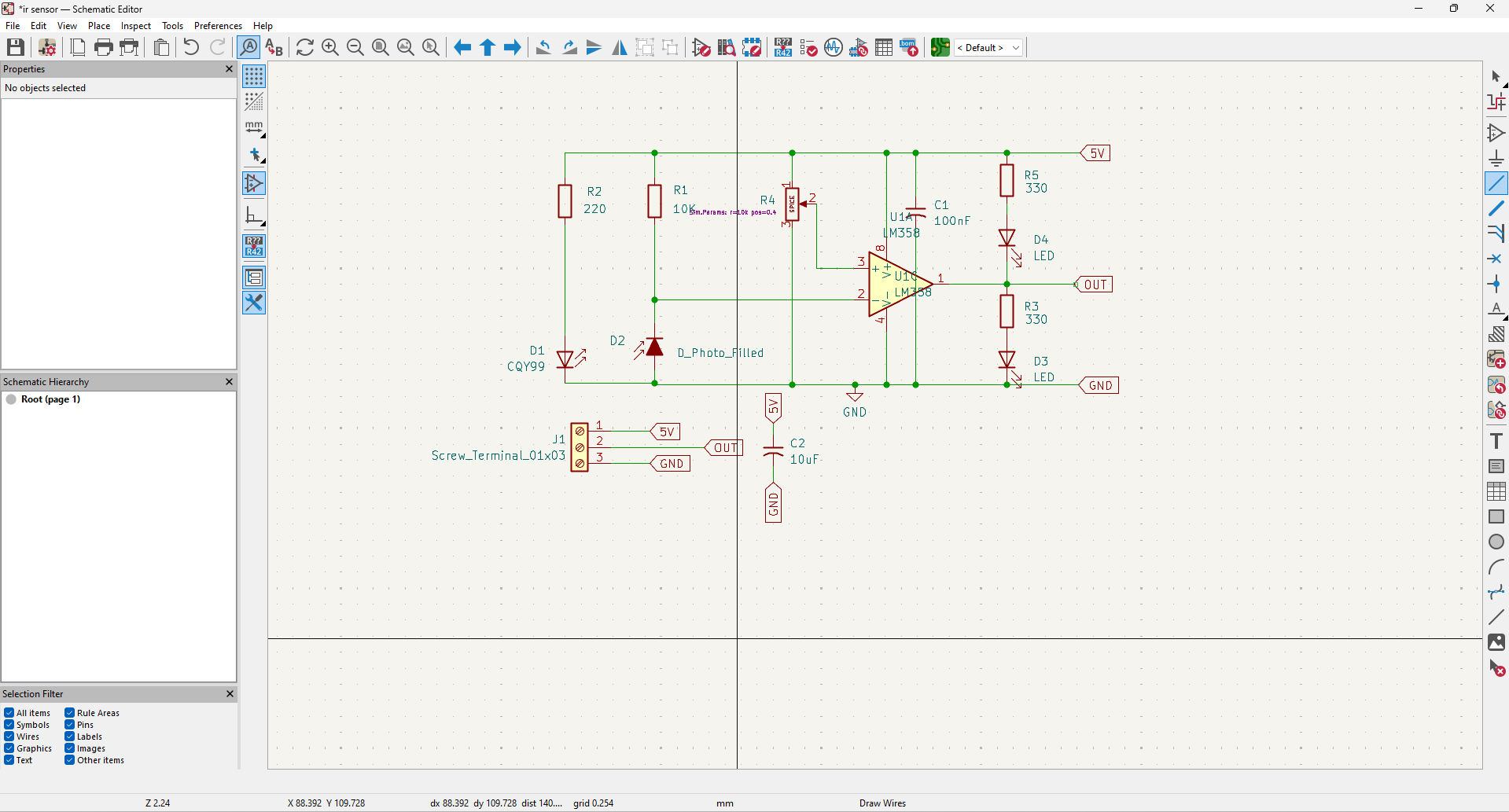Open the Place menu
Screen dimensions: 1509x812
tap(99, 26)
